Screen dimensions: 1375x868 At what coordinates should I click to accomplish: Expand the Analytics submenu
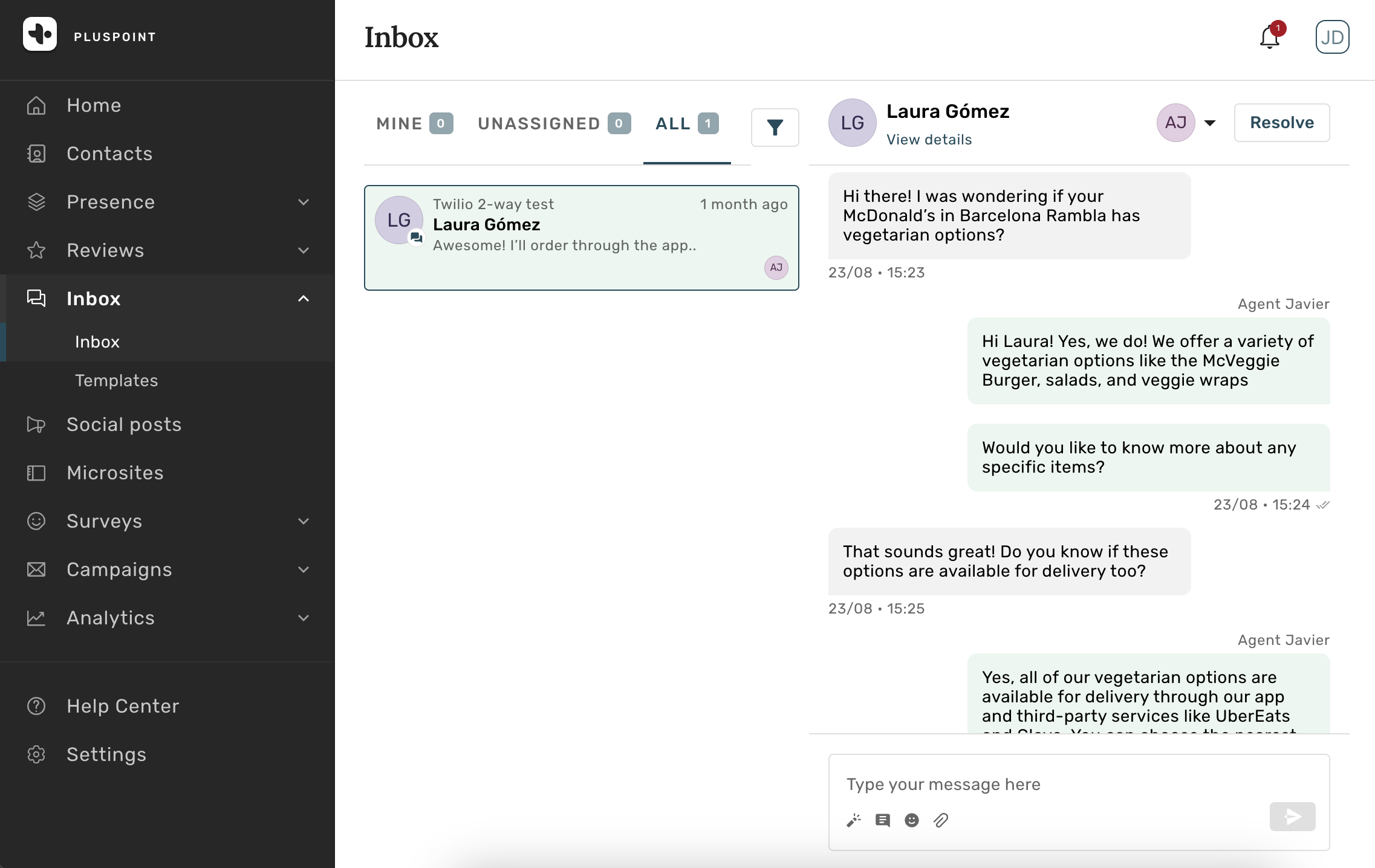[304, 618]
